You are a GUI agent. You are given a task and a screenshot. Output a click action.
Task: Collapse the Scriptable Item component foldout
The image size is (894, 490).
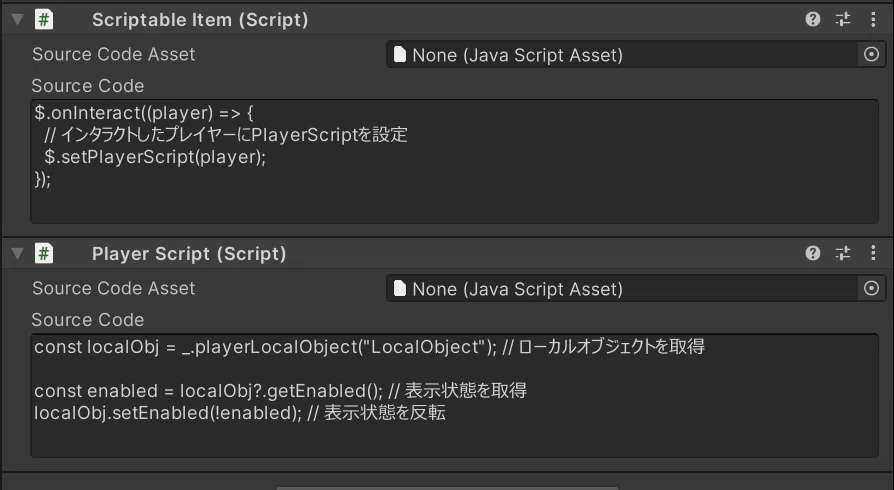17,19
